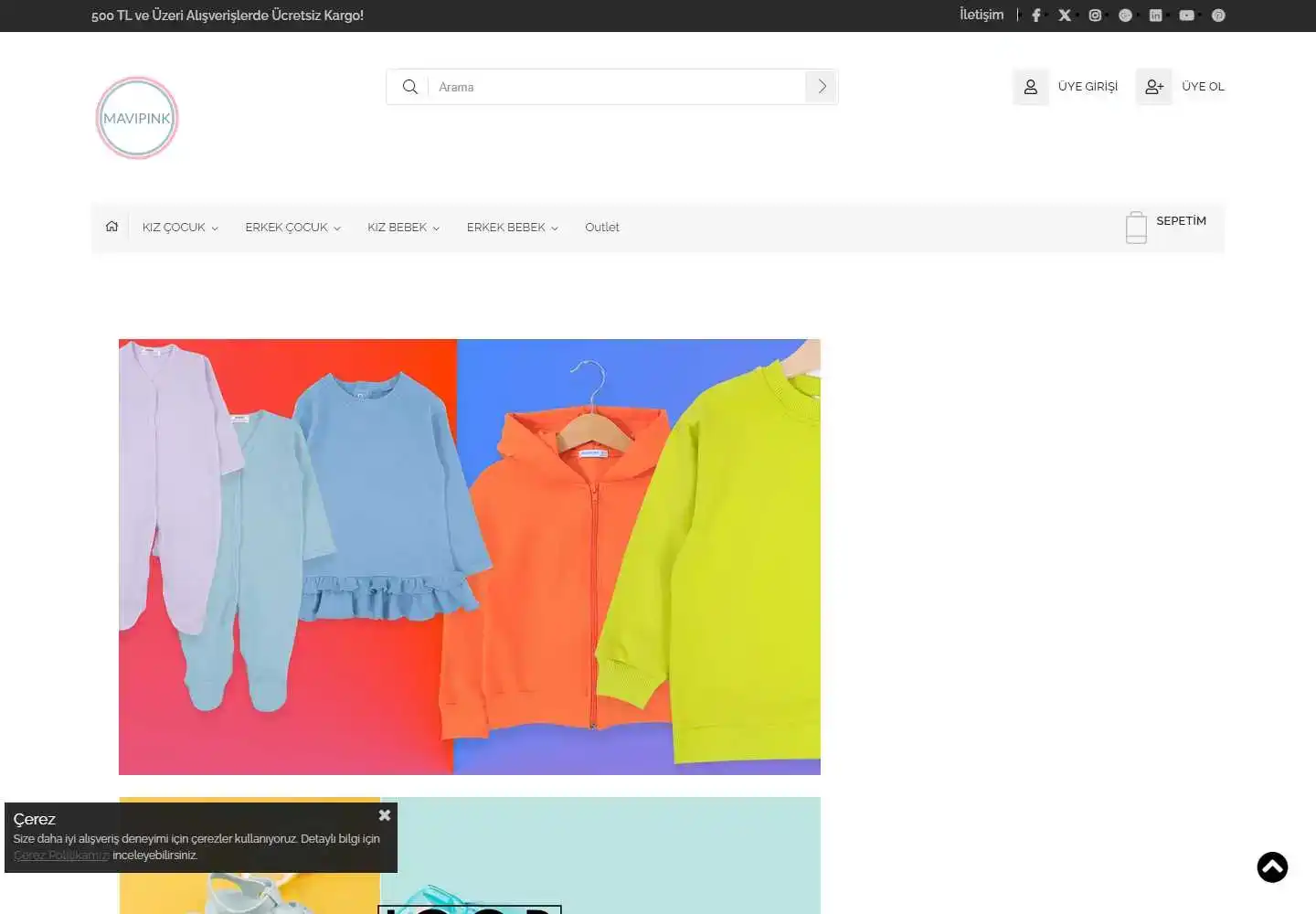Open the Google Plus icon
This screenshot has height=914, width=1316.
[x=1126, y=16]
